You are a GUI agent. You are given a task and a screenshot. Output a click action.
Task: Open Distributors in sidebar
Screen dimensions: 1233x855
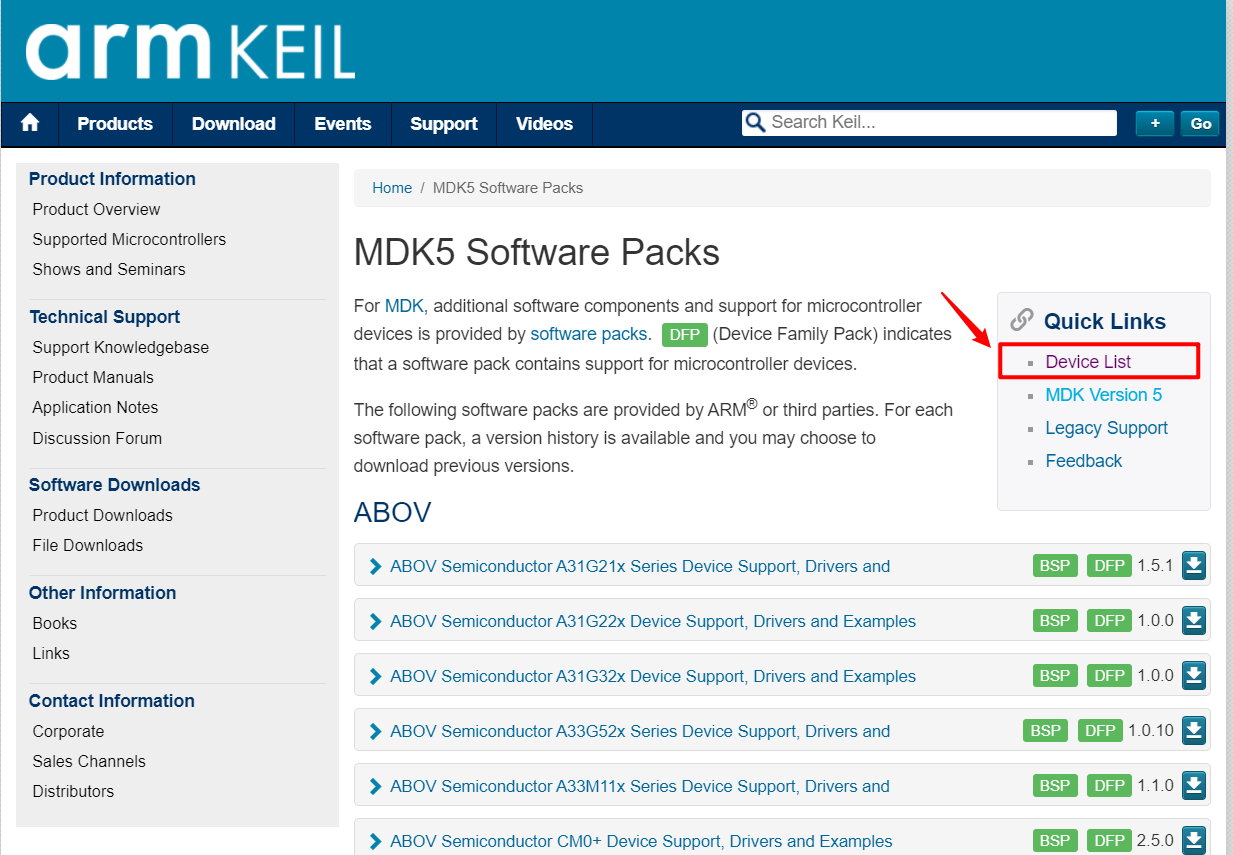tap(73, 791)
